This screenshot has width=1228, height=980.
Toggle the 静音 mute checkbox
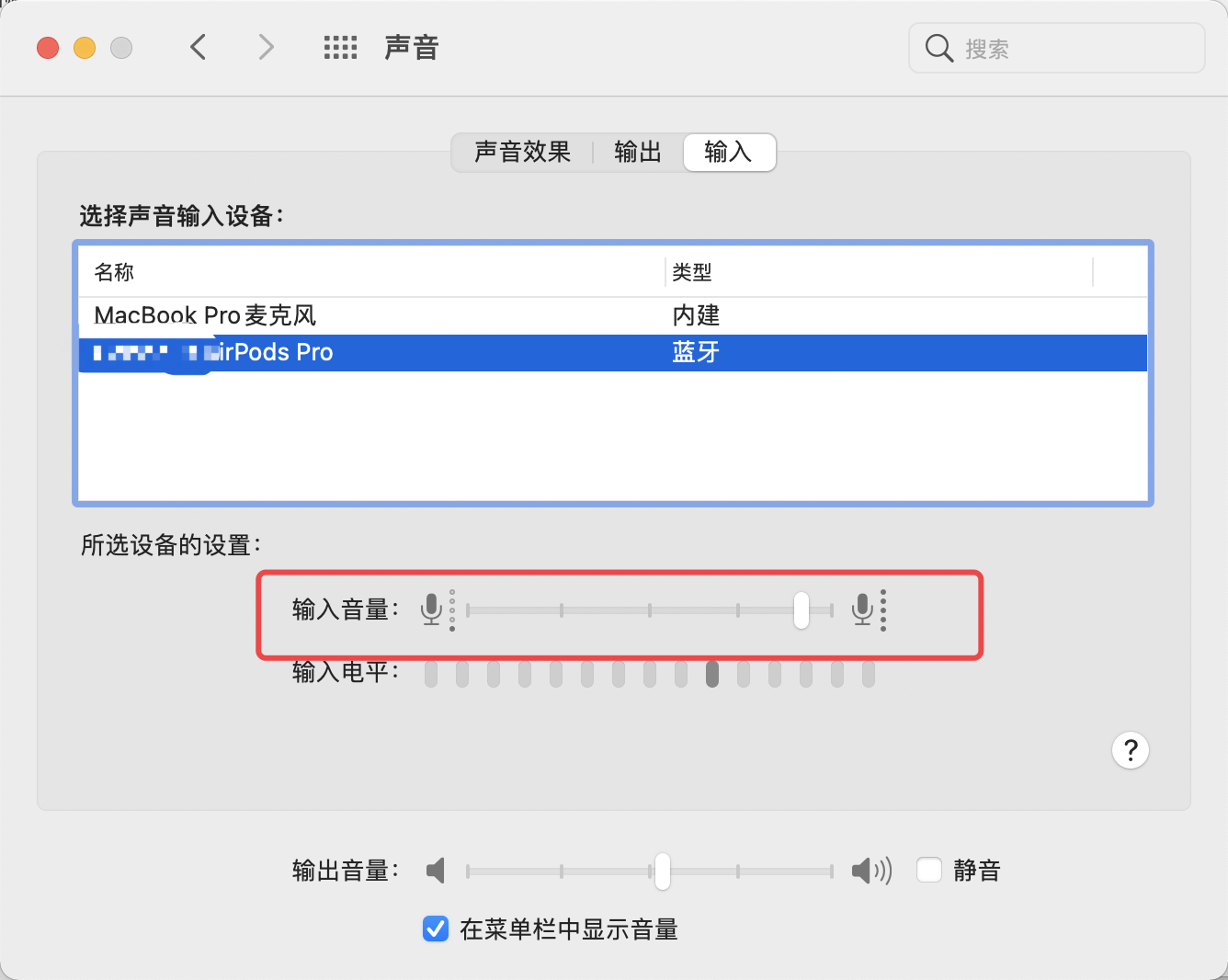click(929, 870)
